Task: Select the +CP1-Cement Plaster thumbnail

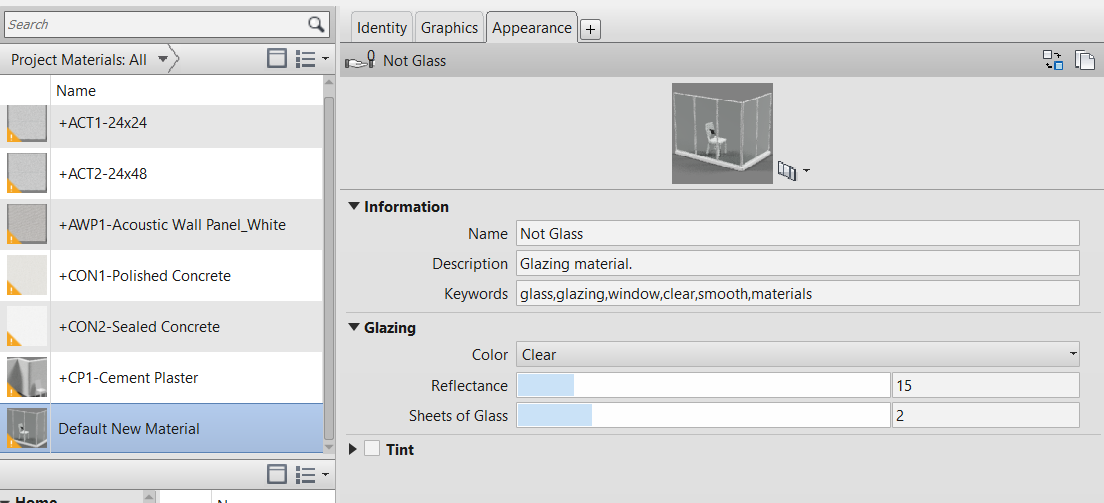Action: click(27, 377)
